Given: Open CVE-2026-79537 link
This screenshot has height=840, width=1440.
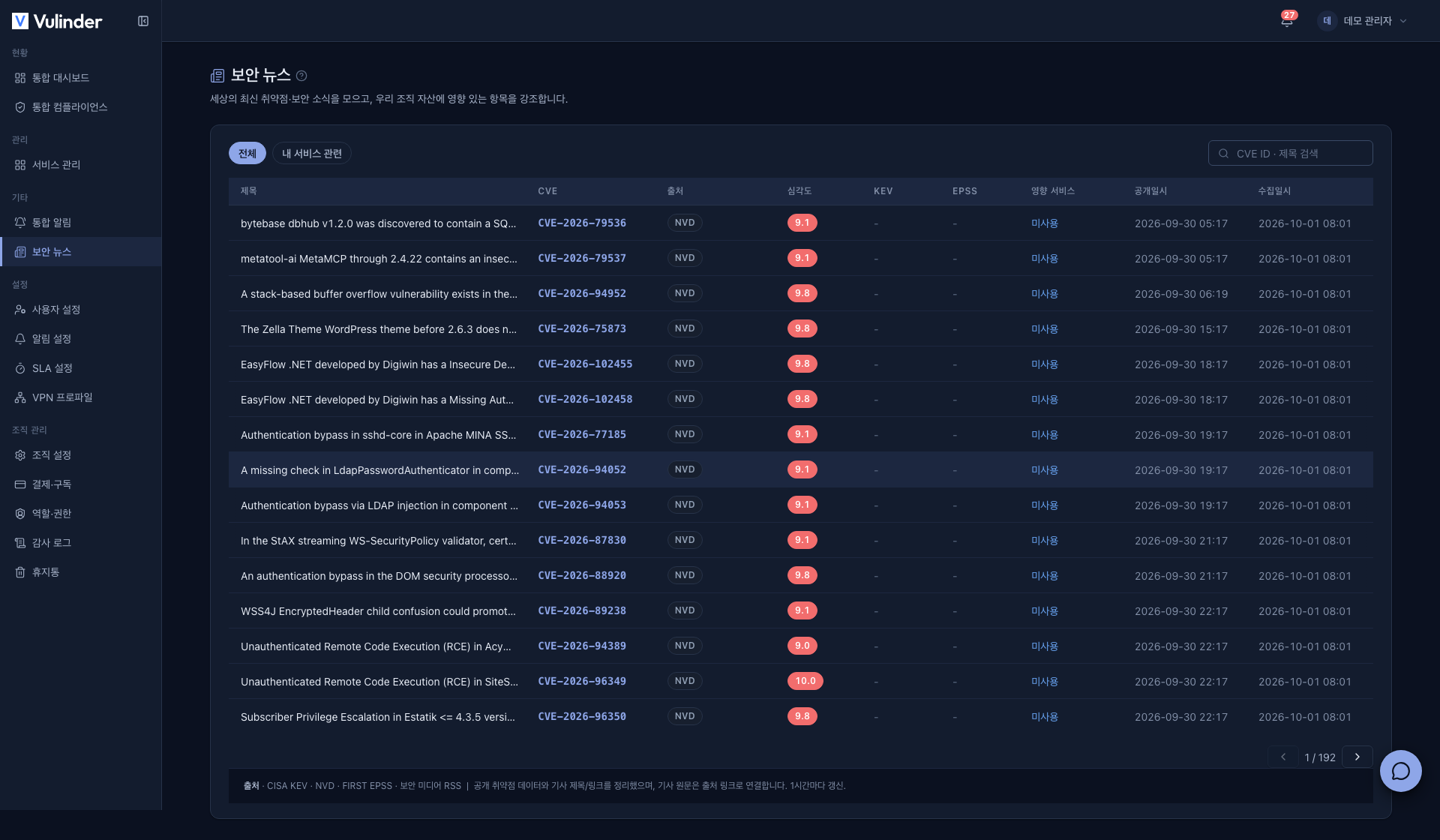Looking at the screenshot, I should (x=582, y=259).
